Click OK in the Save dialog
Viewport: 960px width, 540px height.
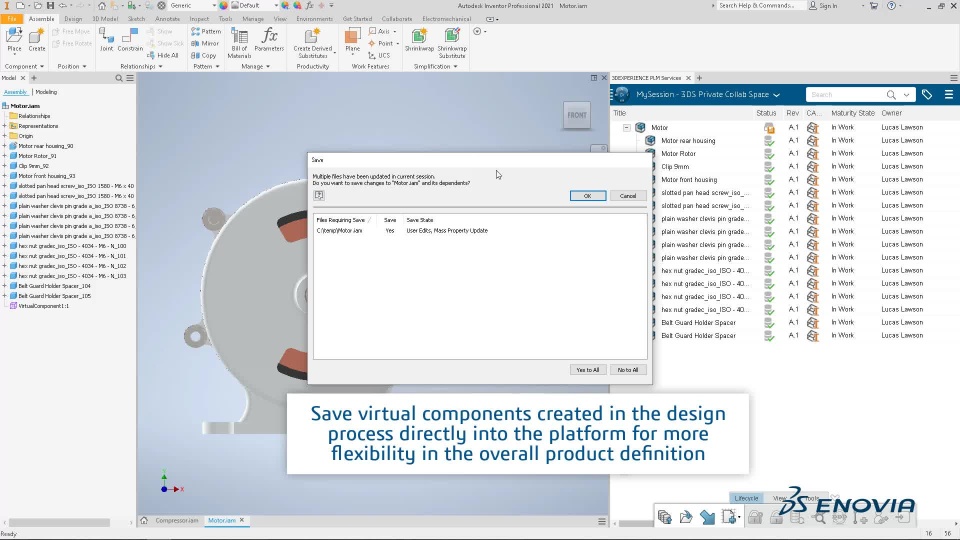(x=588, y=196)
